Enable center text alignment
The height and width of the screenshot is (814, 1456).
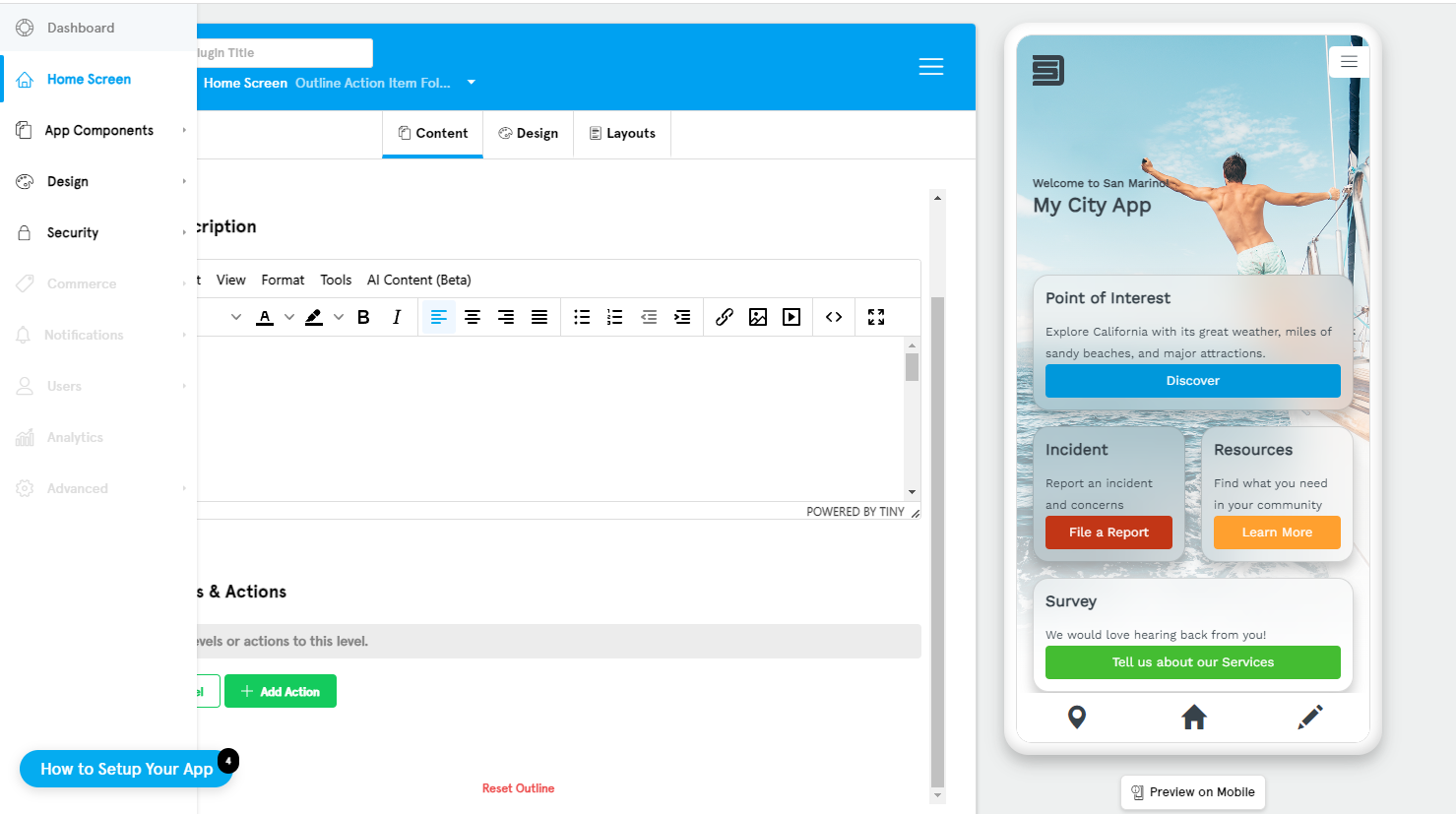[x=473, y=317]
